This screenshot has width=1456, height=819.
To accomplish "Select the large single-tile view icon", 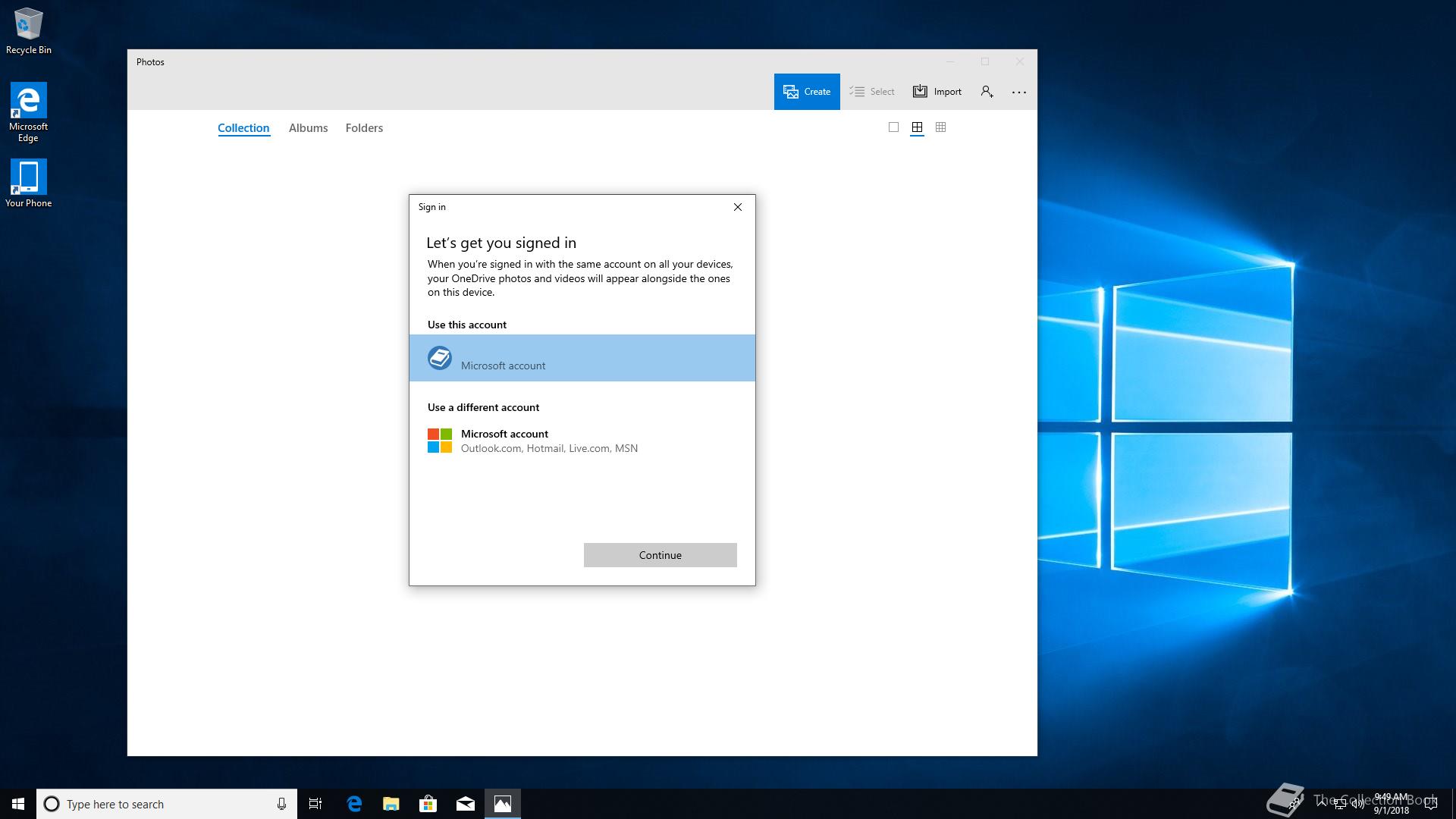I will [893, 127].
